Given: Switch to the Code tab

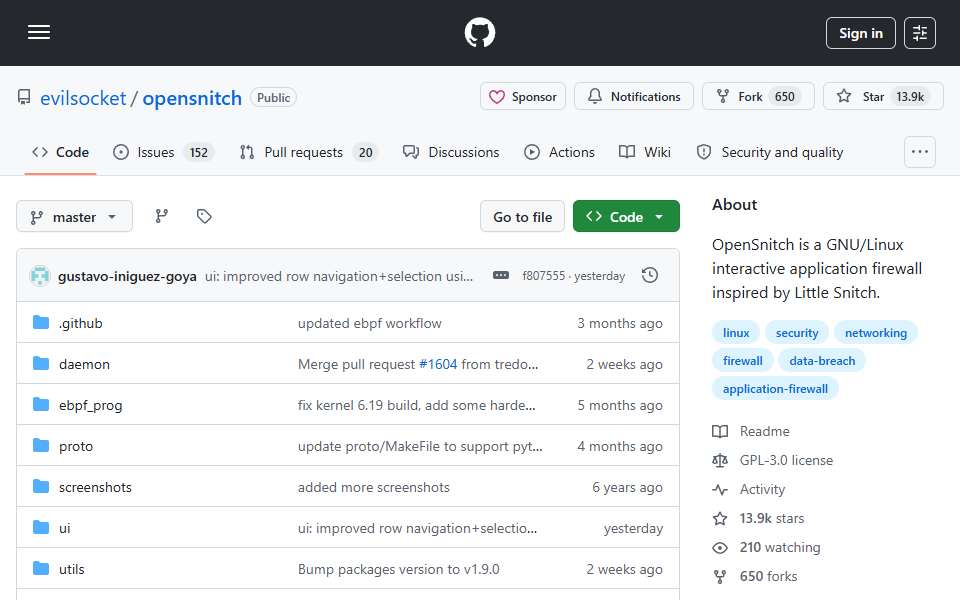Looking at the screenshot, I should (61, 152).
